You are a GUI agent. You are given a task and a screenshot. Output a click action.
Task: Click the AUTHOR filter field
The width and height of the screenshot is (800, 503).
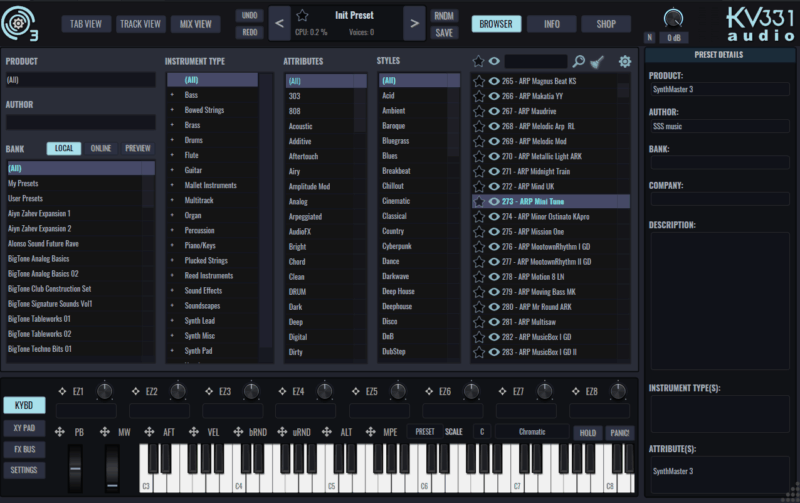point(81,122)
